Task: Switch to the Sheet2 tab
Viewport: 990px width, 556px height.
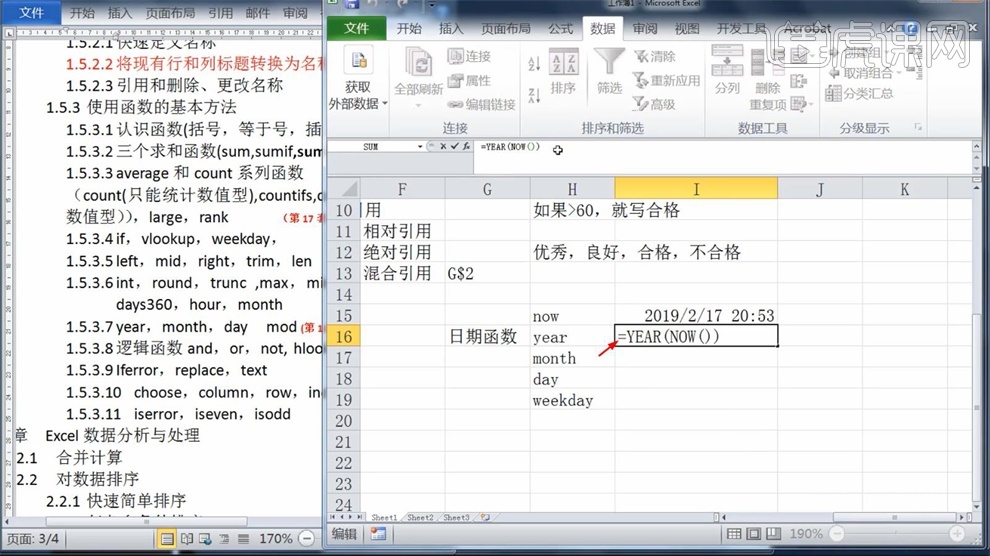Action: click(420, 518)
